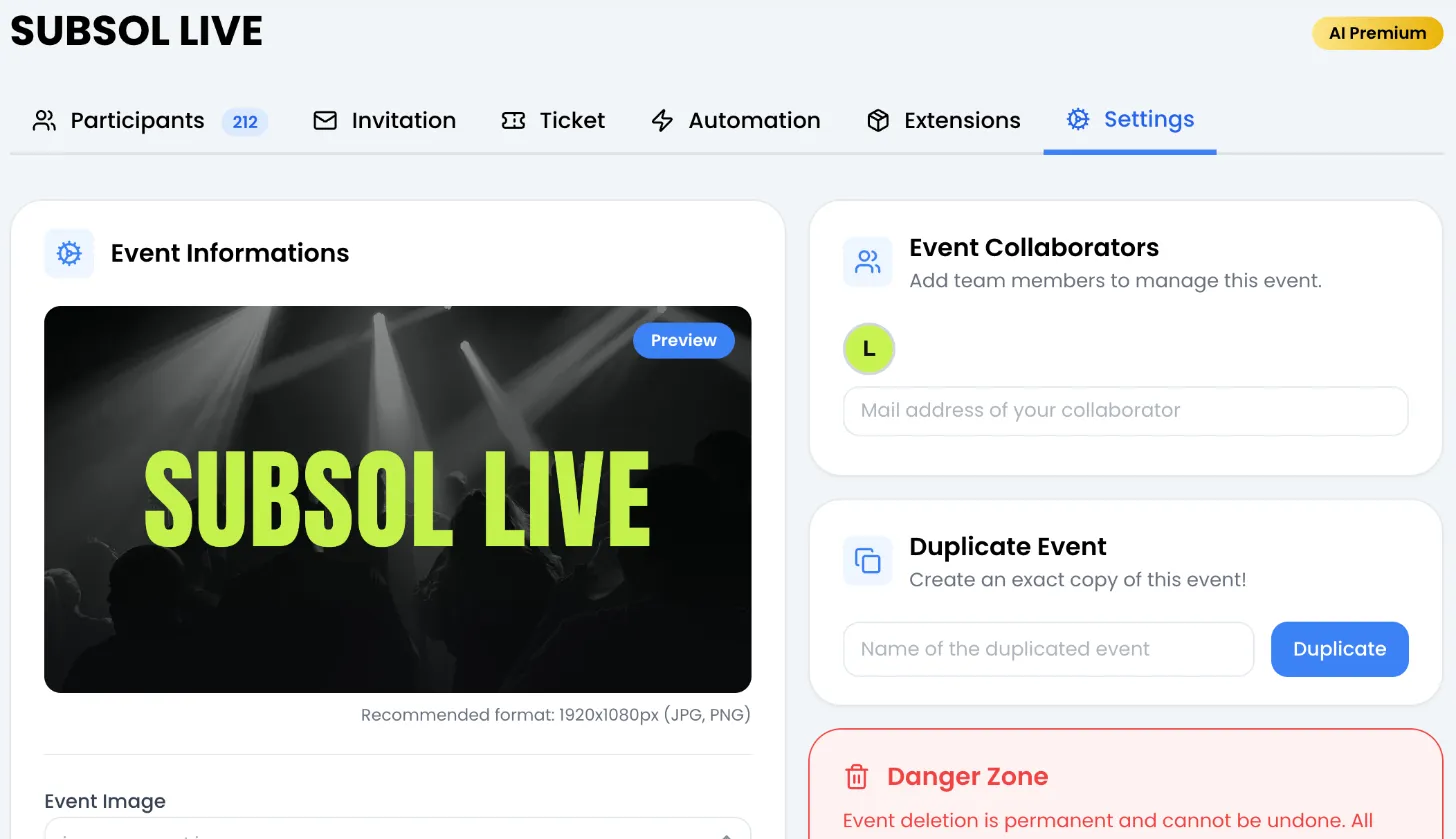Click 'Add team members to manage this event' text
Screen dimensions: 1456x839
click(x=1116, y=281)
